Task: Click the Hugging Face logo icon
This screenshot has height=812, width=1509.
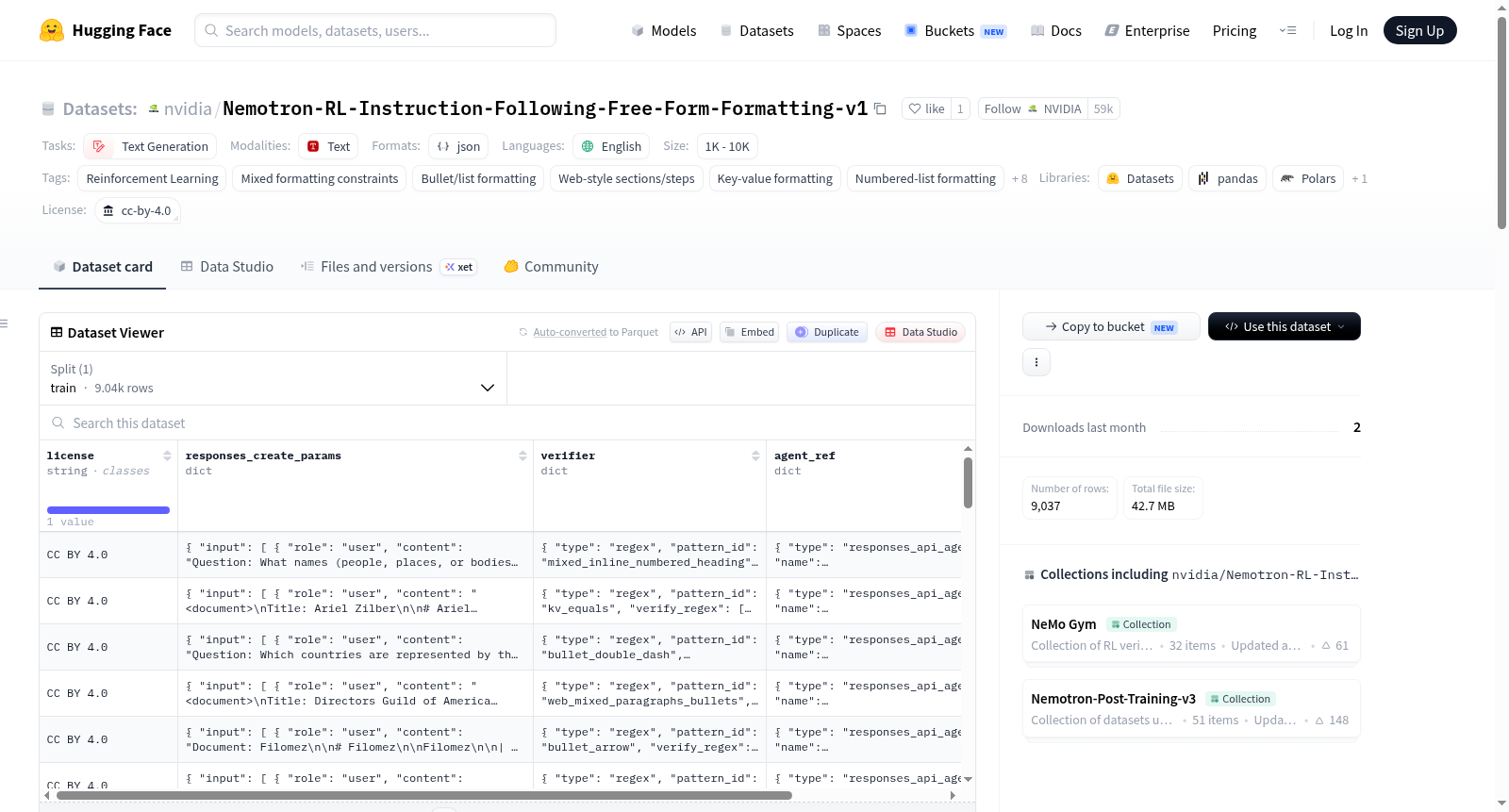Action: coord(52,30)
